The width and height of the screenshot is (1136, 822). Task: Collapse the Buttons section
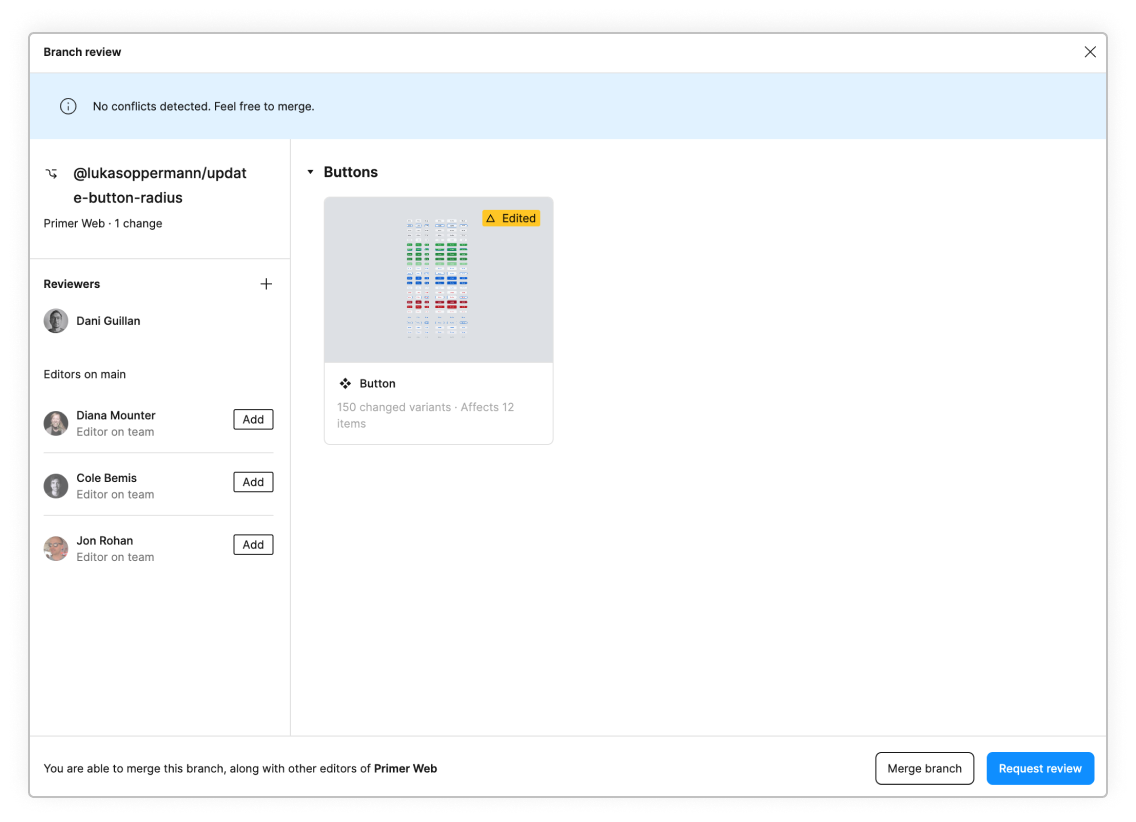click(x=310, y=171)
